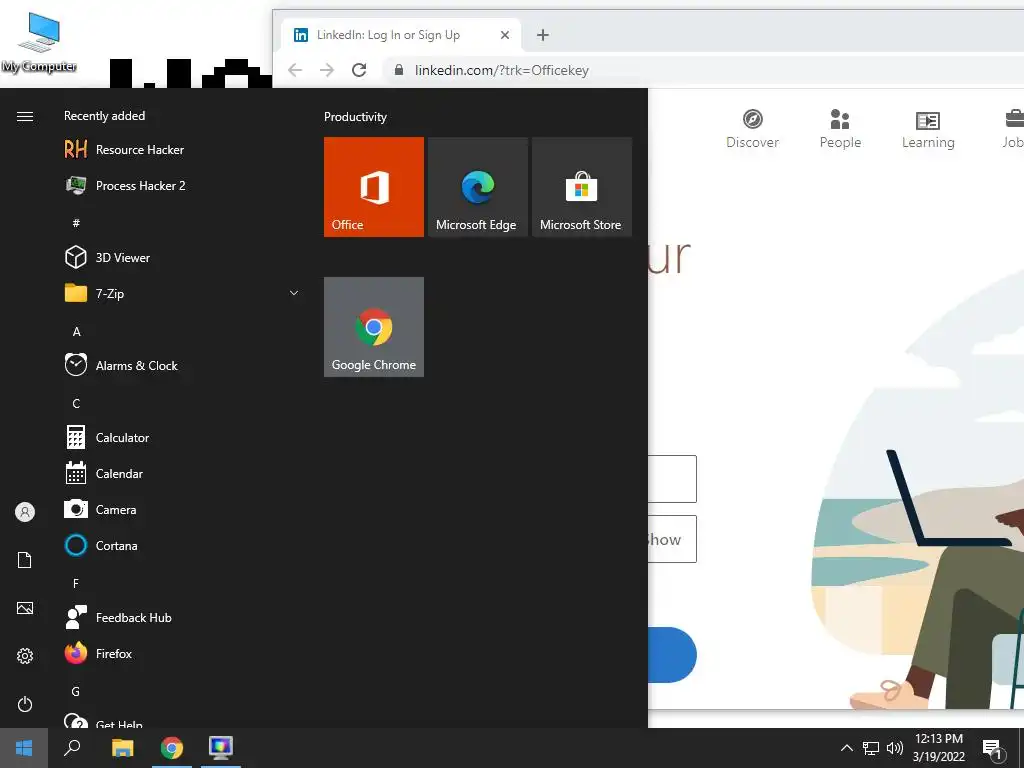
Task: Open the Pictures shortcut in Start rail
Action: coord(25,608)
